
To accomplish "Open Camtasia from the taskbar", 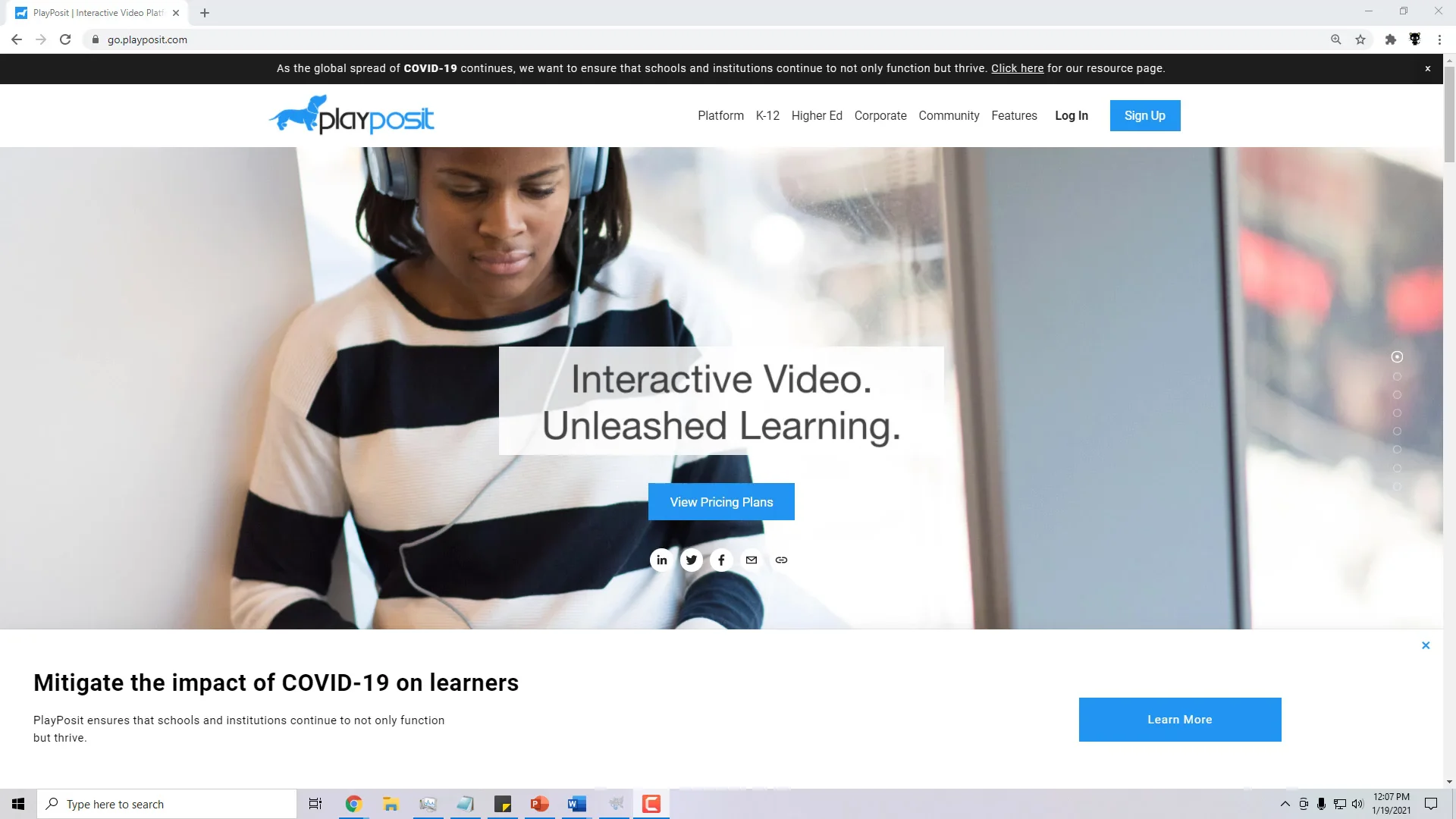I will tap(651, 803).
